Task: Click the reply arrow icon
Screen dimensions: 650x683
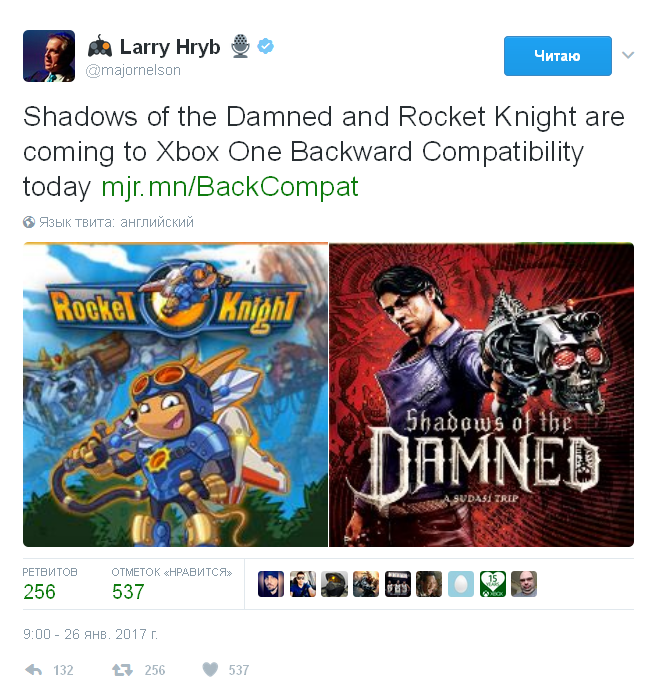Action: (x=34, y=669)
